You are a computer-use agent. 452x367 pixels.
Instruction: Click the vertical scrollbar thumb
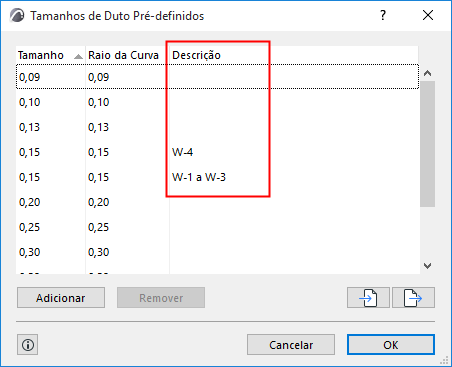click(x=427, y=144)
